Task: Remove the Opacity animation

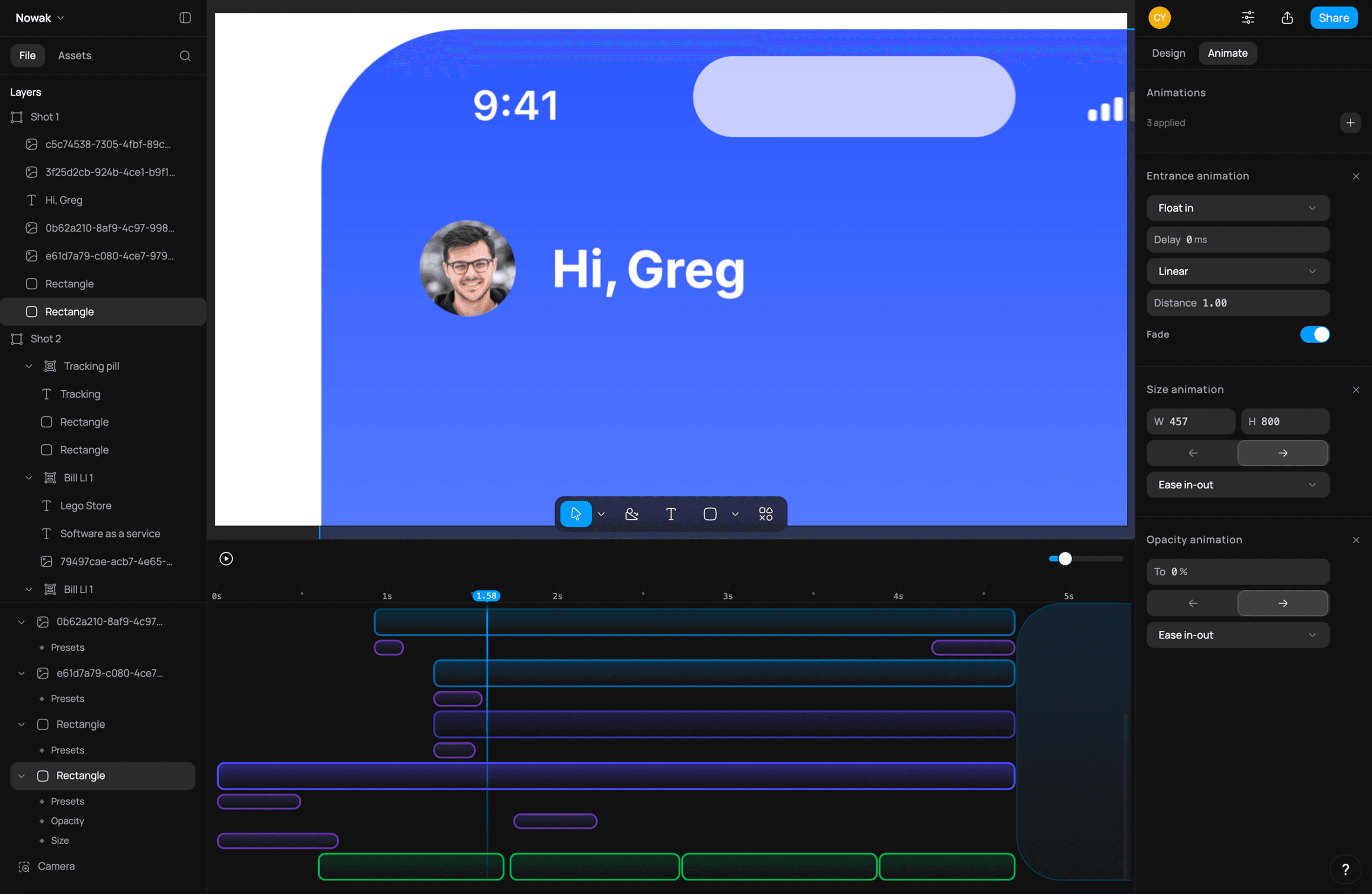Action: point(1355,540)
